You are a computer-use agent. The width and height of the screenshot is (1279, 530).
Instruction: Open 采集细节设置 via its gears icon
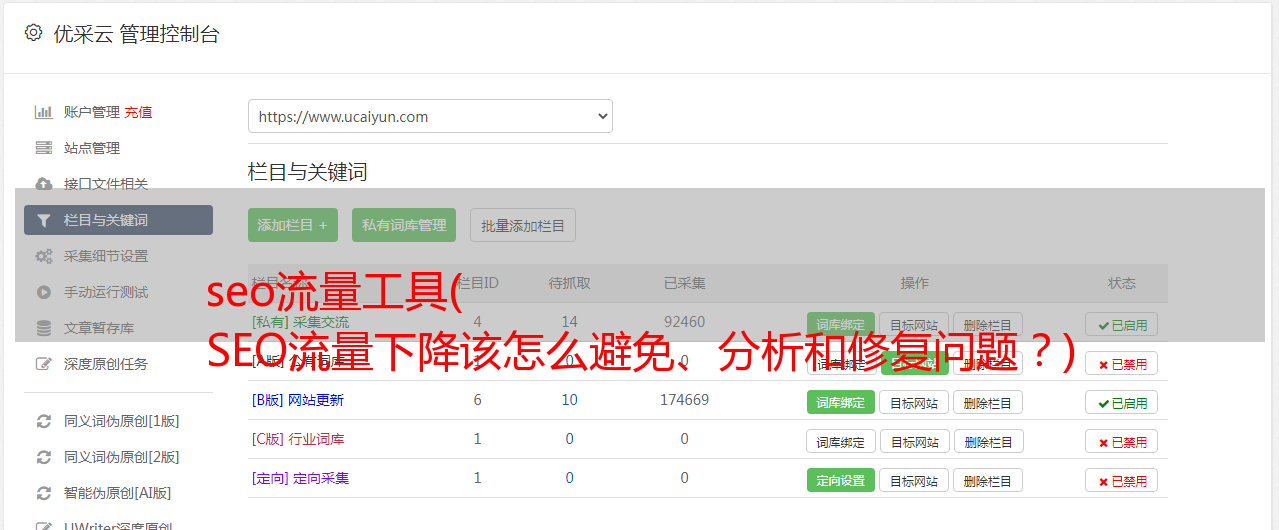[x=44, y=256]
